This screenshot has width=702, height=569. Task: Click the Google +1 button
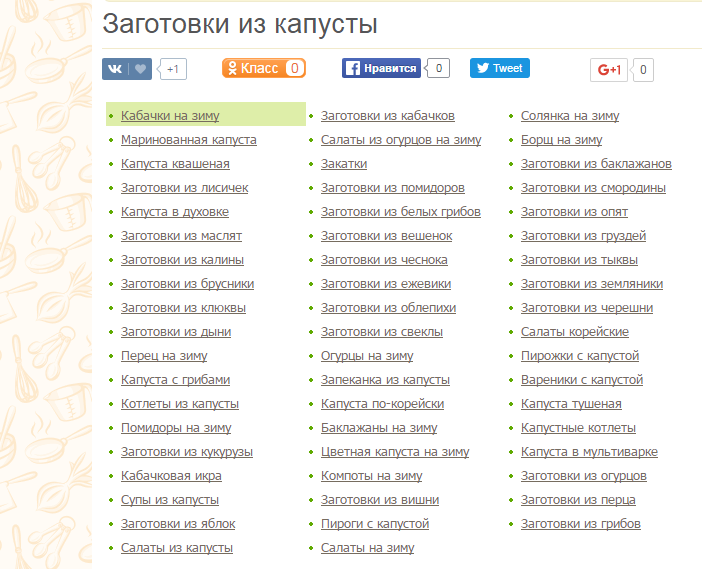(x=609, y=69)
